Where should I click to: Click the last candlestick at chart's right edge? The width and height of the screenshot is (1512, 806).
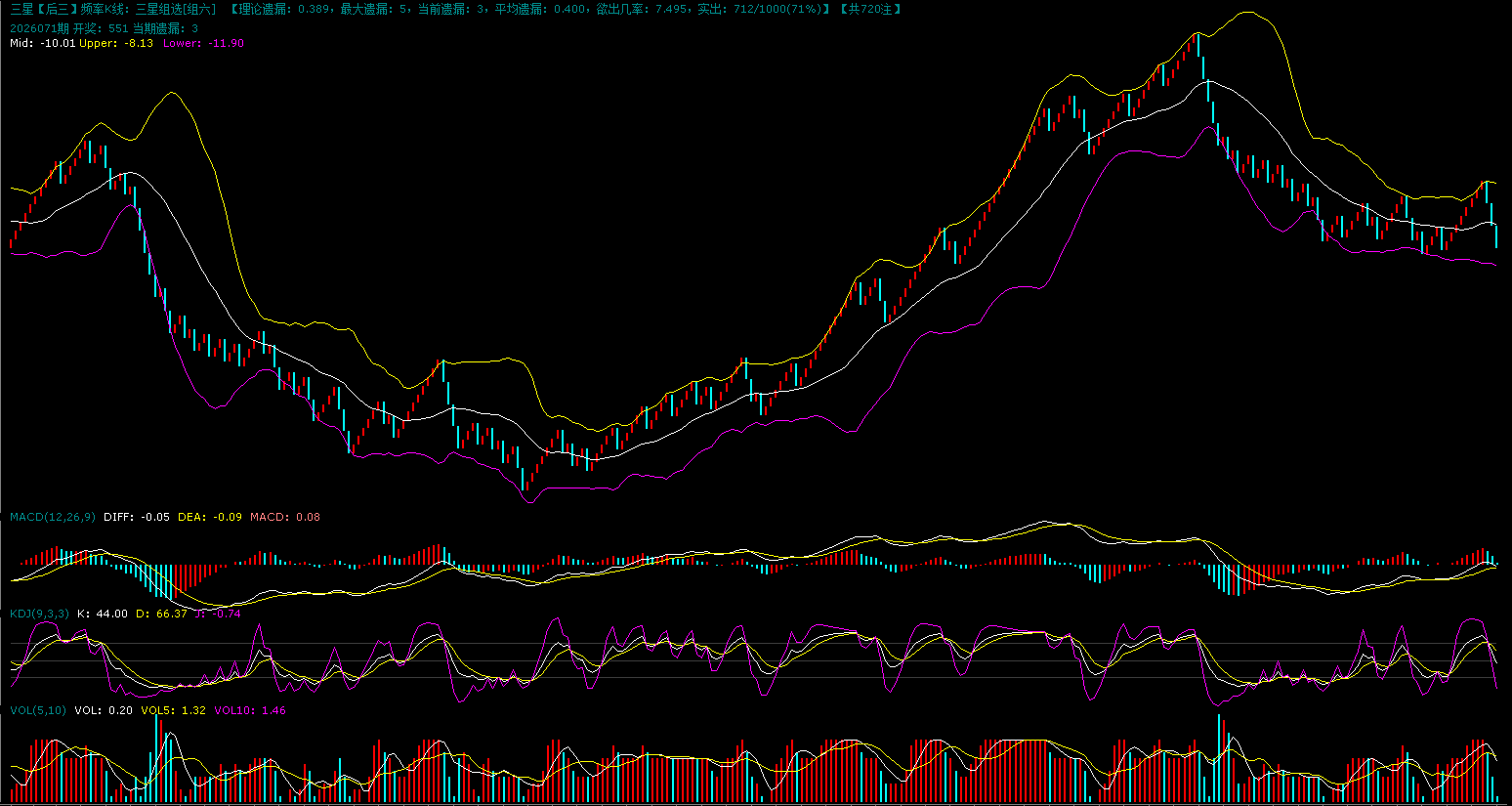(x=1495, y=235)
